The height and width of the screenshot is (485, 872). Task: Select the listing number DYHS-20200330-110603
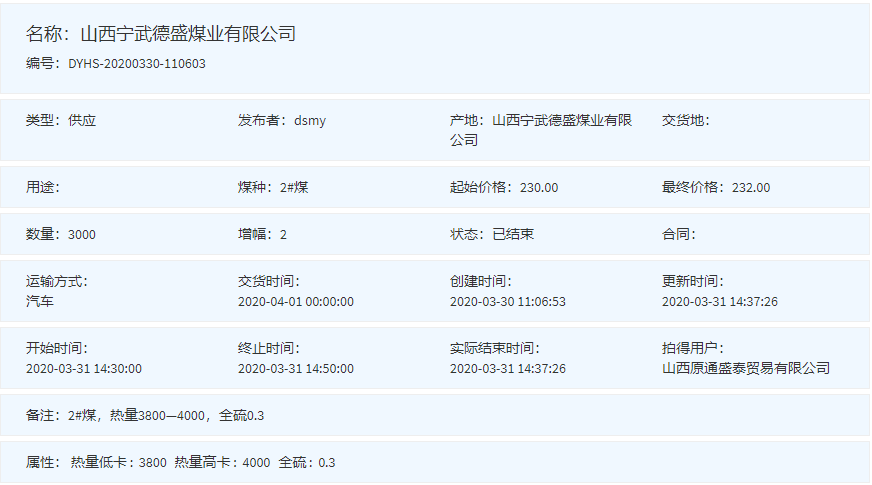pyautogui.click(x=137, y=64)
